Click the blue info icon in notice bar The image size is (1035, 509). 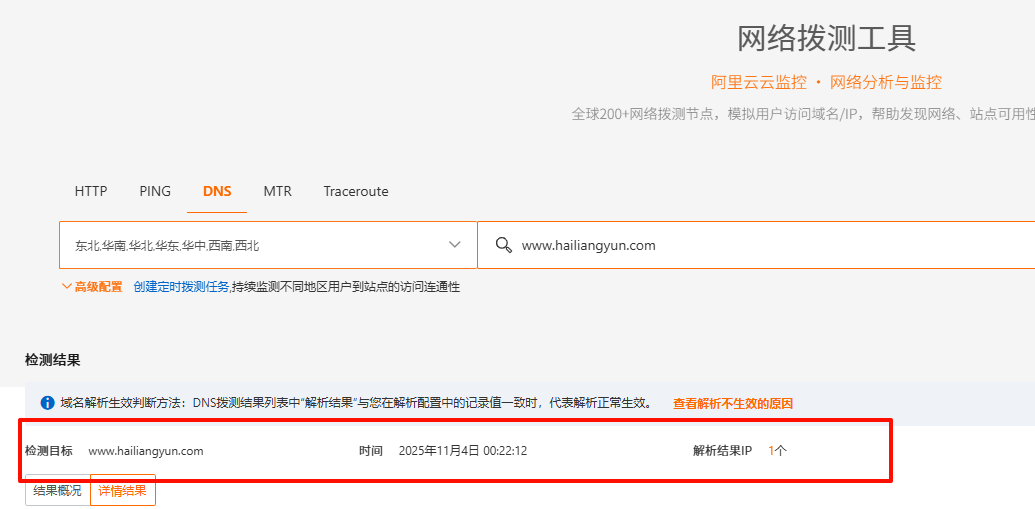pyautogui.click(x=47, y=403)
